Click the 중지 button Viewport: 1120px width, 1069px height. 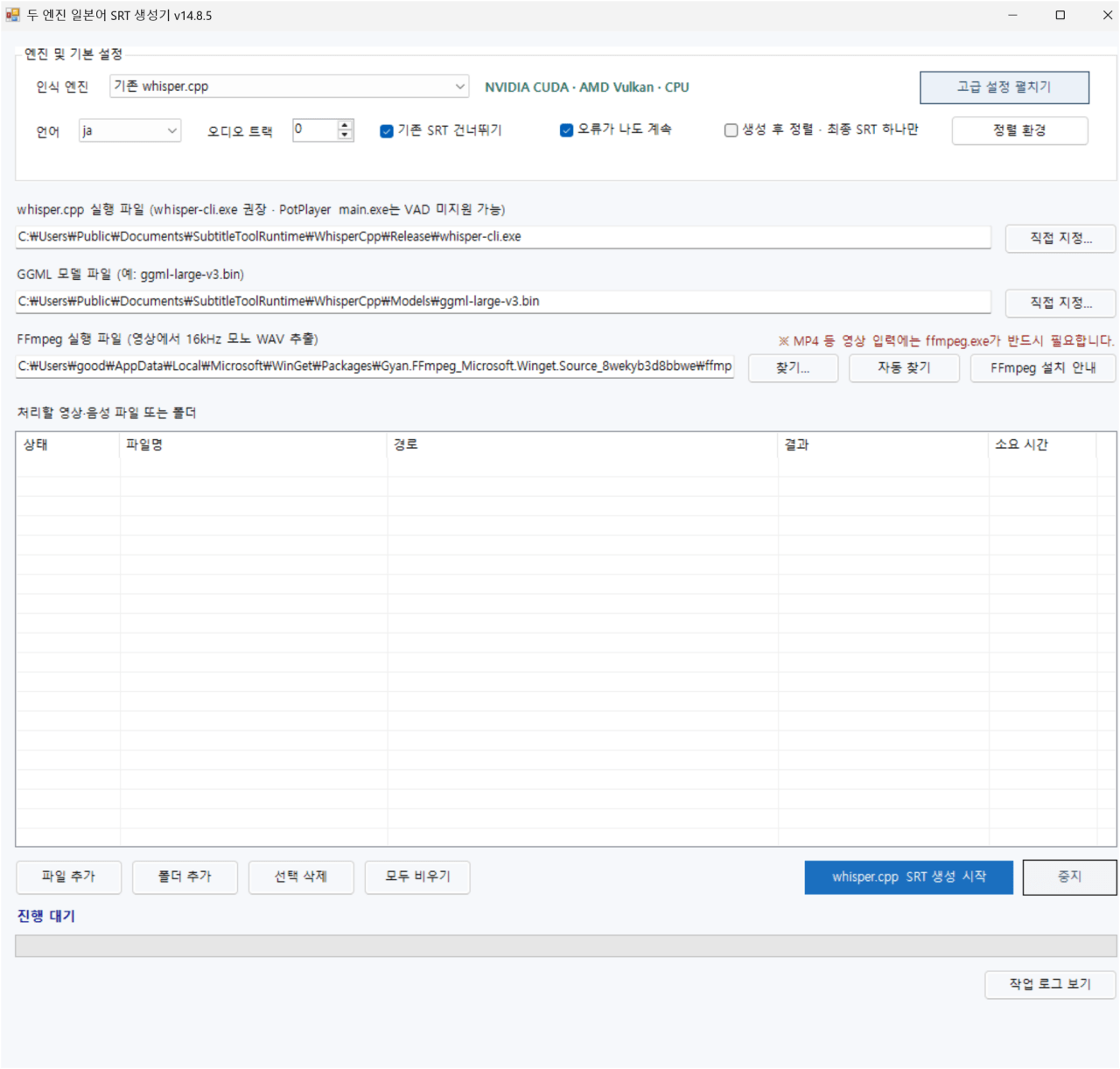(1070, 877)
